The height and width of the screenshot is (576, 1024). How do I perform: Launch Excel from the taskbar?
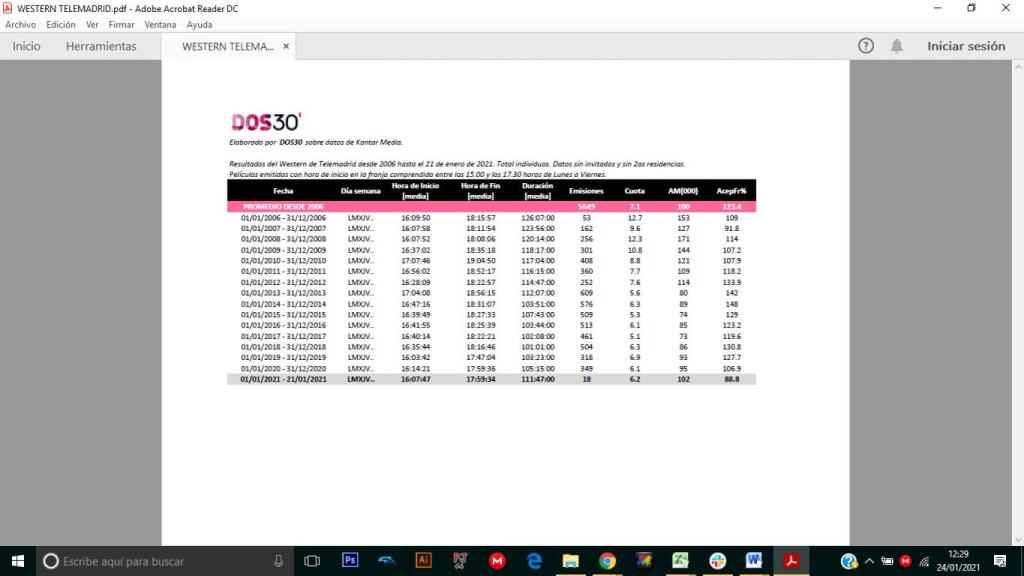click(680, 560)
